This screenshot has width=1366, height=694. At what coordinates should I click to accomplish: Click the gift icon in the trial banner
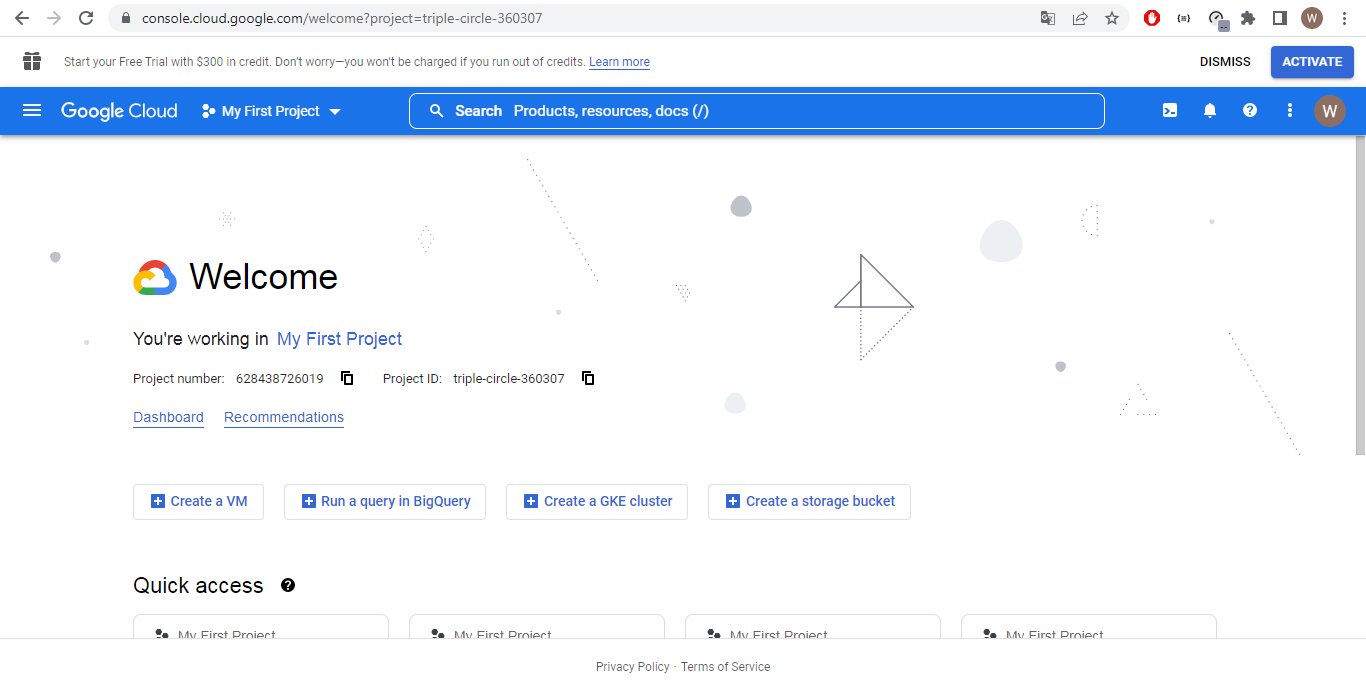tap(32, 62)
